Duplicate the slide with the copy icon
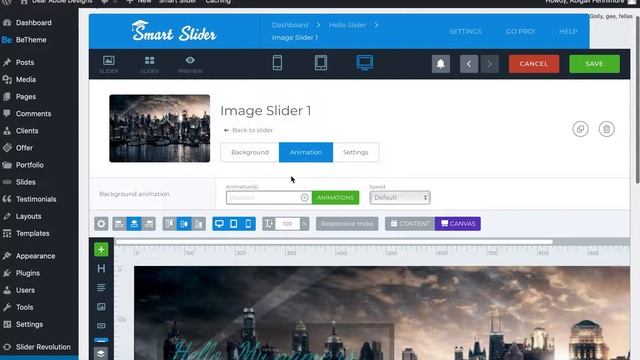The height and width of the screenshot is (360, 640). 580,129
